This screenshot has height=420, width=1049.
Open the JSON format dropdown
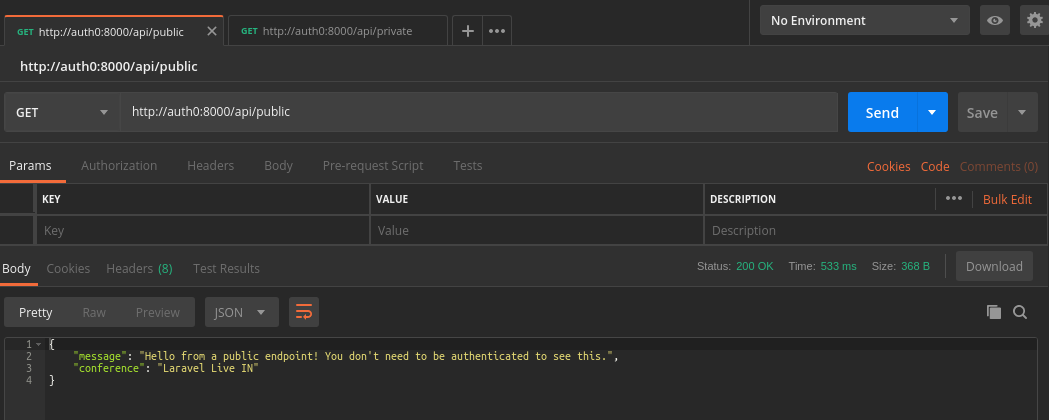pyautogui.click(x=242, y=312)
